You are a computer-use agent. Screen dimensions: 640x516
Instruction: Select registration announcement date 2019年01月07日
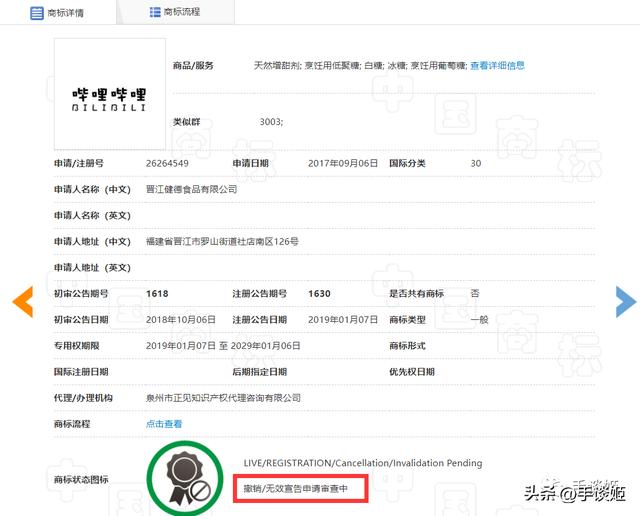coord(343,320)
